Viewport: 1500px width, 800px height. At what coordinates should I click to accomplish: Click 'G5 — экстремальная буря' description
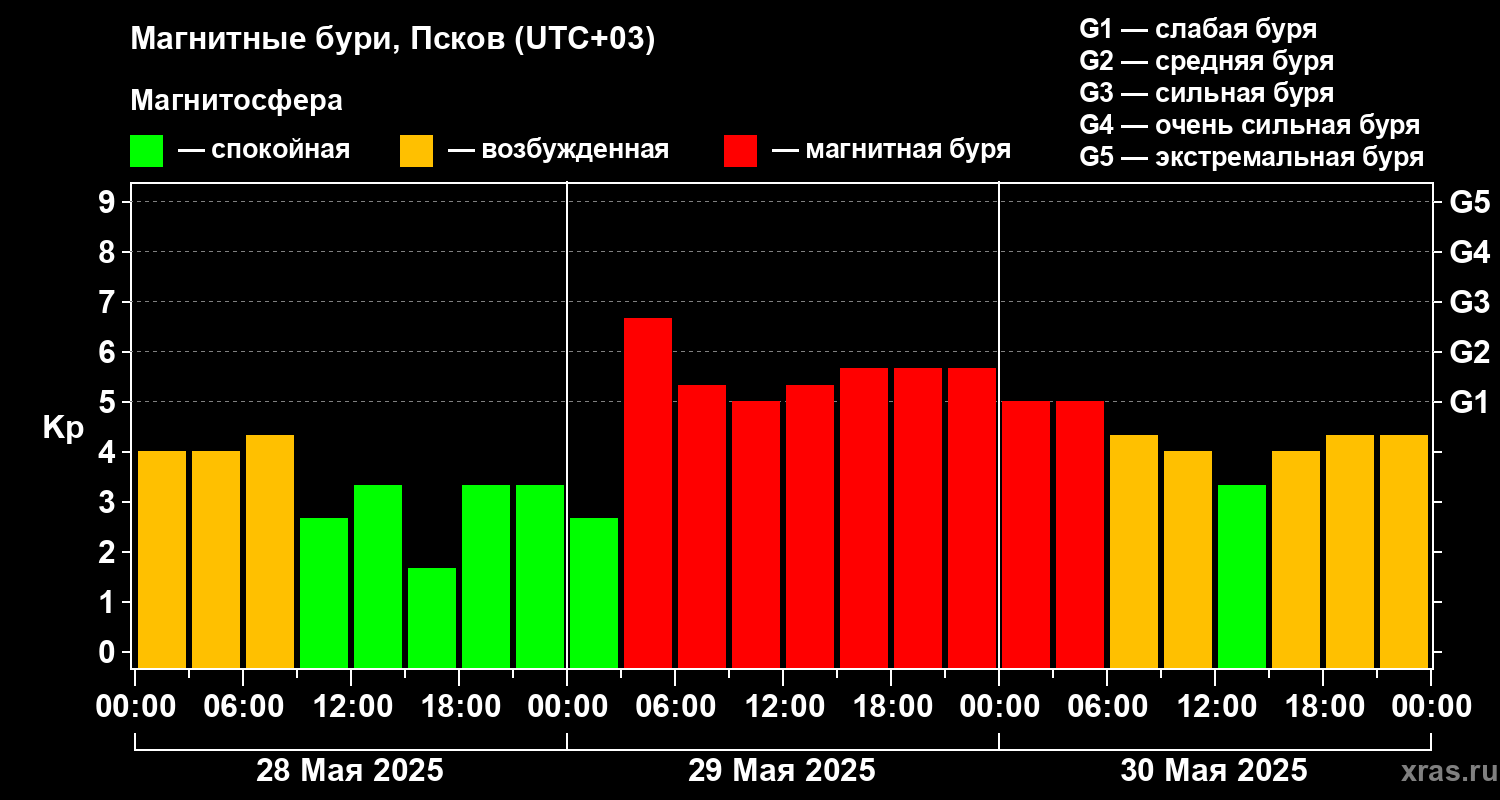pyautogui.click(x=1252, y=157)
